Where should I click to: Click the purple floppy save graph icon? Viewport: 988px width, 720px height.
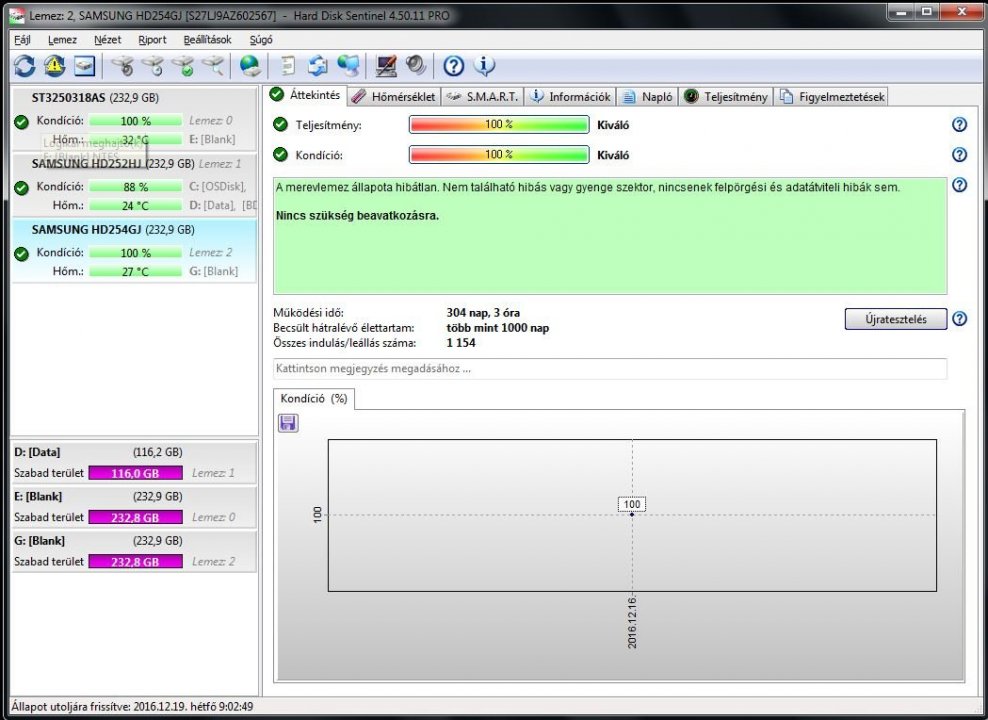[x=288, y=423]
